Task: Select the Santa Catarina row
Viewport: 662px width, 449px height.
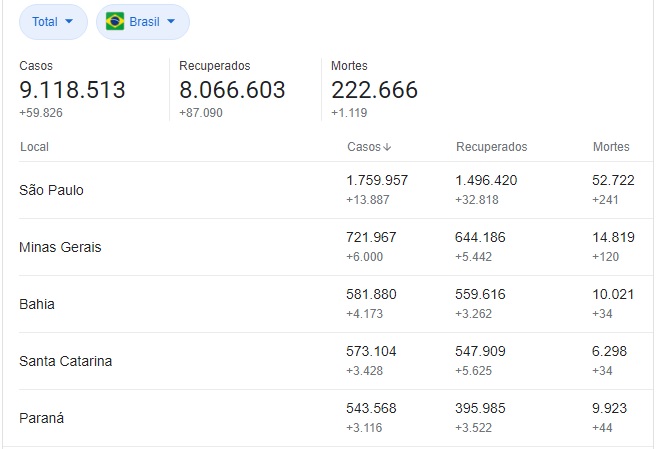Action: tap(336, 361)
